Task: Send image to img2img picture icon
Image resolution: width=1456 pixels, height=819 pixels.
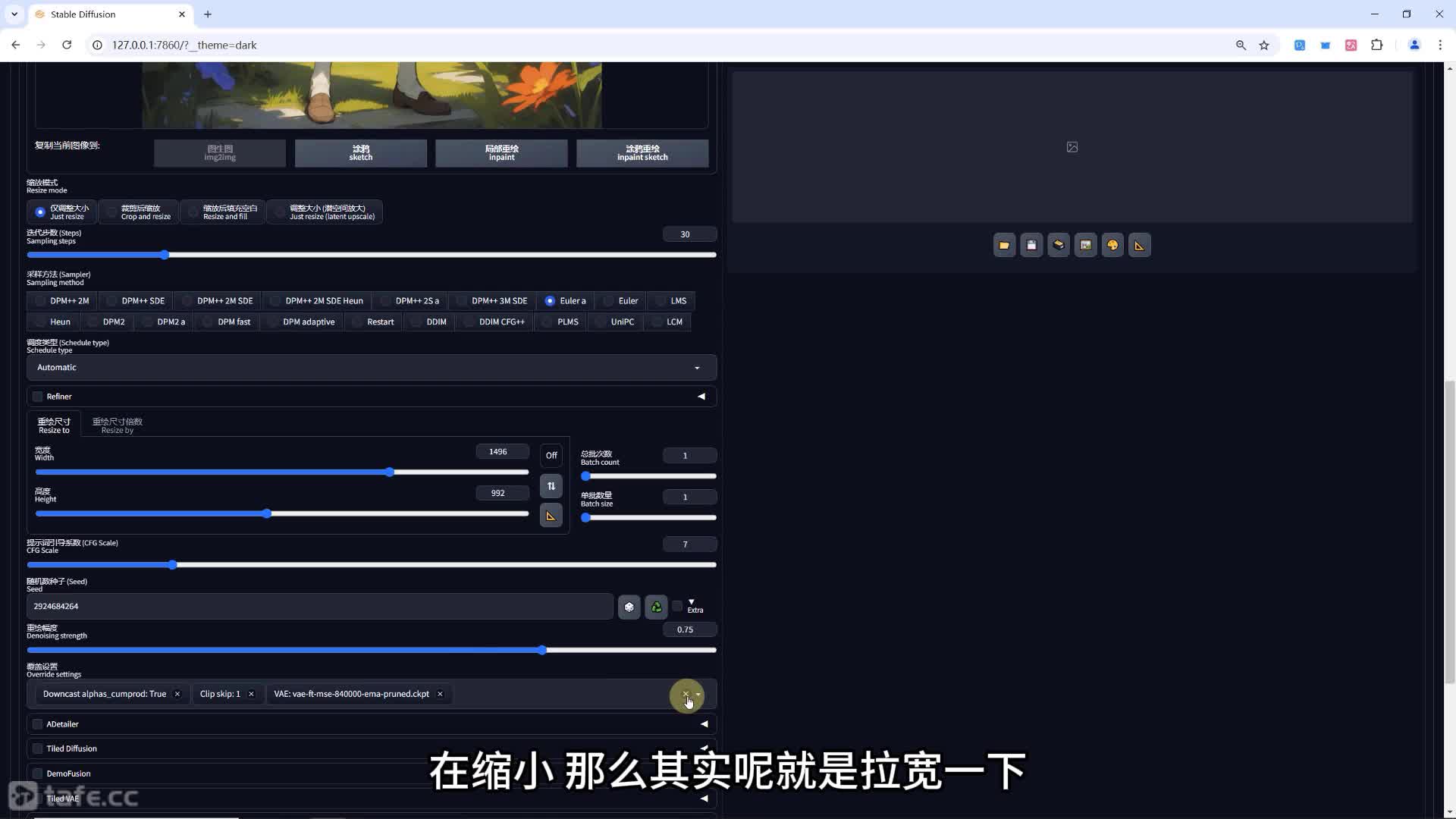Action: 1085,245
